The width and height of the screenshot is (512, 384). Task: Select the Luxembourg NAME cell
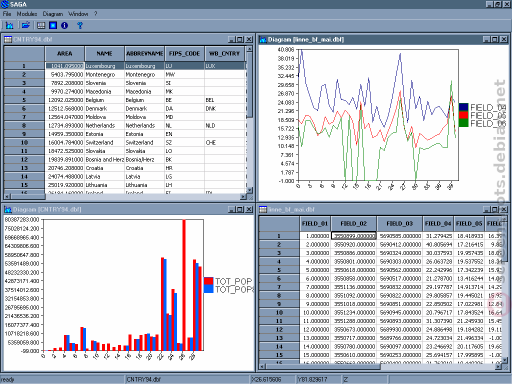105,66
